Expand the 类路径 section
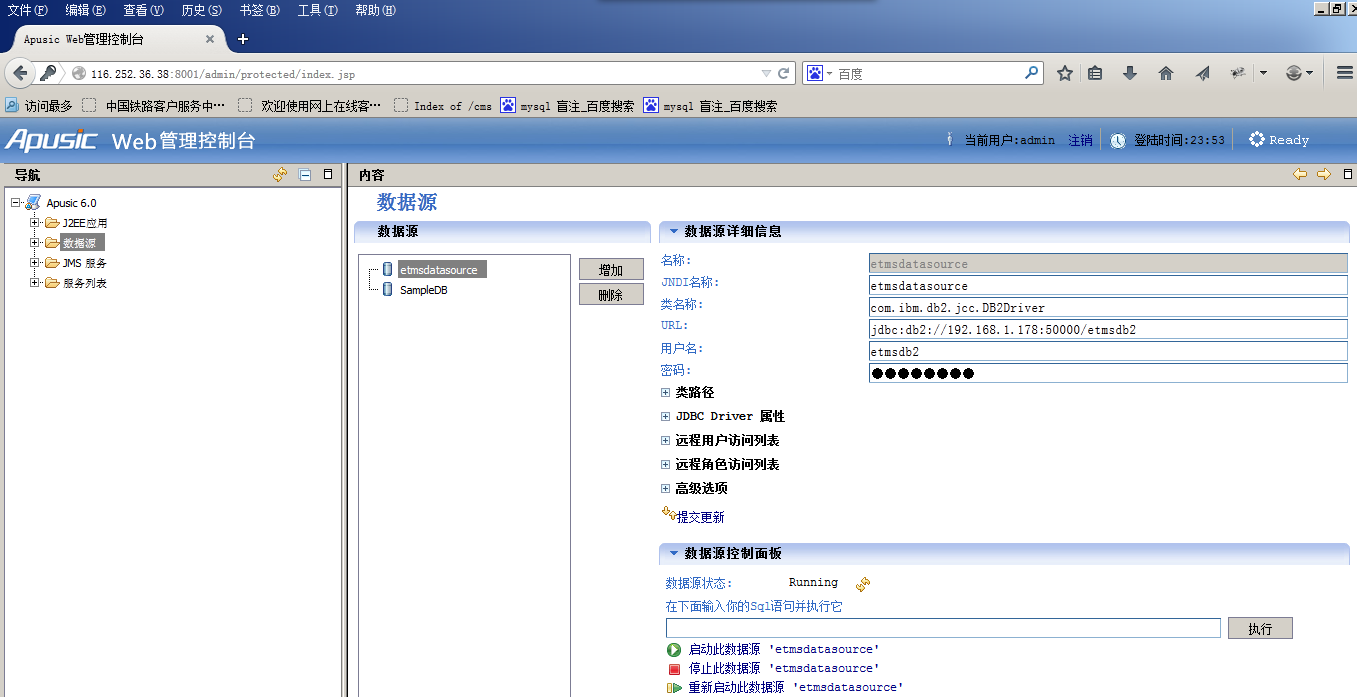Viewport: 1357px width, 697px height. [x=665, y=393]
